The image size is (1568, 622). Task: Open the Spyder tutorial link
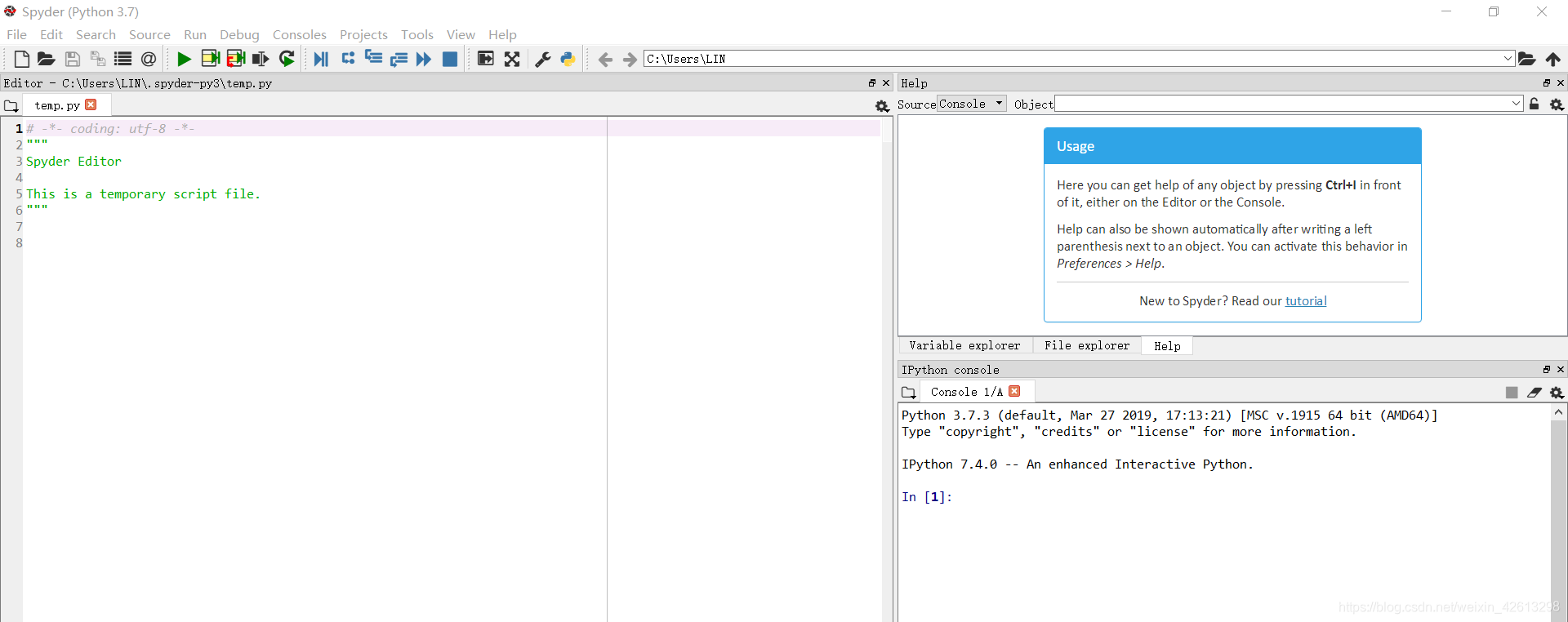[x=1306, y=301]
